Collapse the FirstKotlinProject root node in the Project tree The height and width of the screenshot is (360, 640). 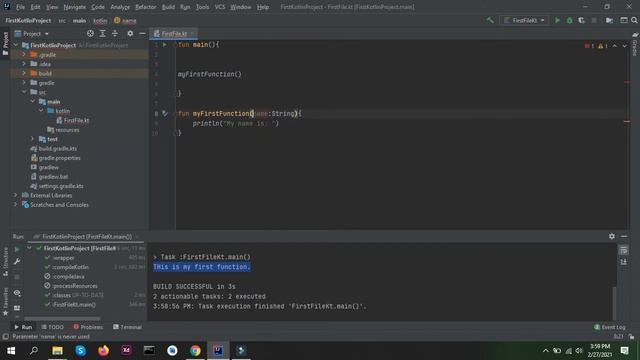16,45
